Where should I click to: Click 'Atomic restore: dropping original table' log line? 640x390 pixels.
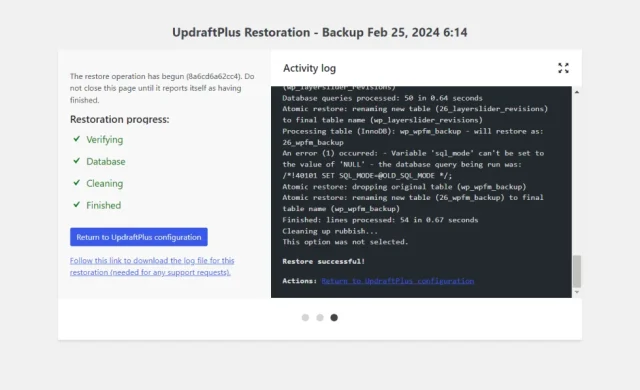404,187
